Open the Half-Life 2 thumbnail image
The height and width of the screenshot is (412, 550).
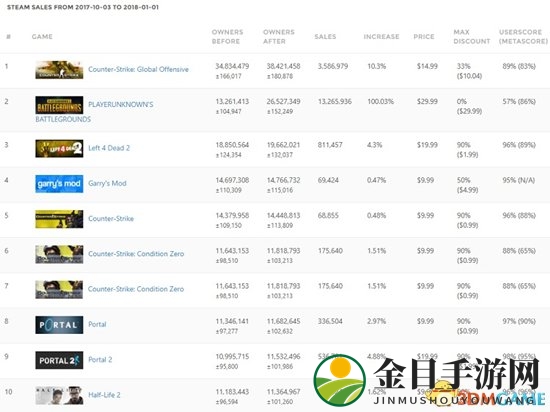click(59, 395)
